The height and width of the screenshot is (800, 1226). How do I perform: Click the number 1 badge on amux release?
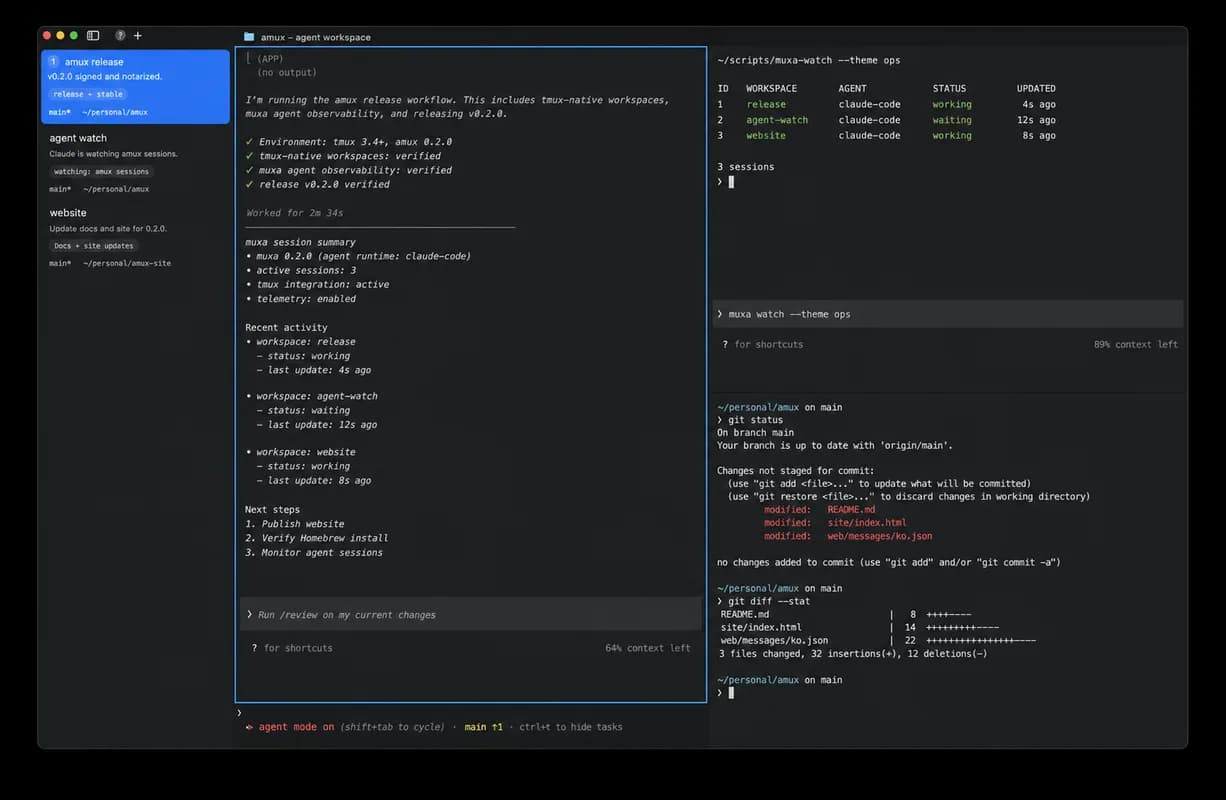click(x=53, y=62)
